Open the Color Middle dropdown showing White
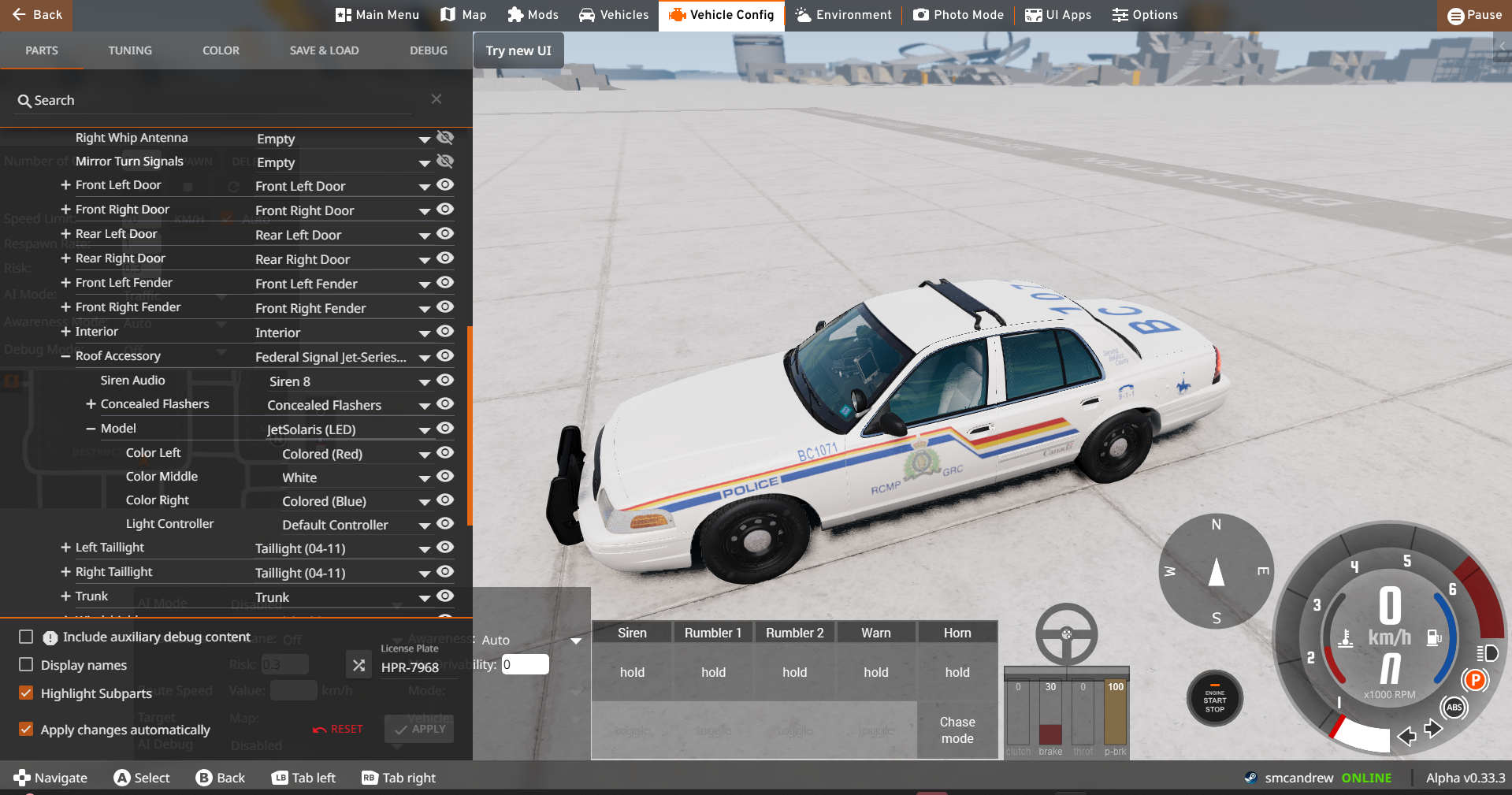Image resolution: width=1512 pixels, height=795 pixels. tap(356, 477)
